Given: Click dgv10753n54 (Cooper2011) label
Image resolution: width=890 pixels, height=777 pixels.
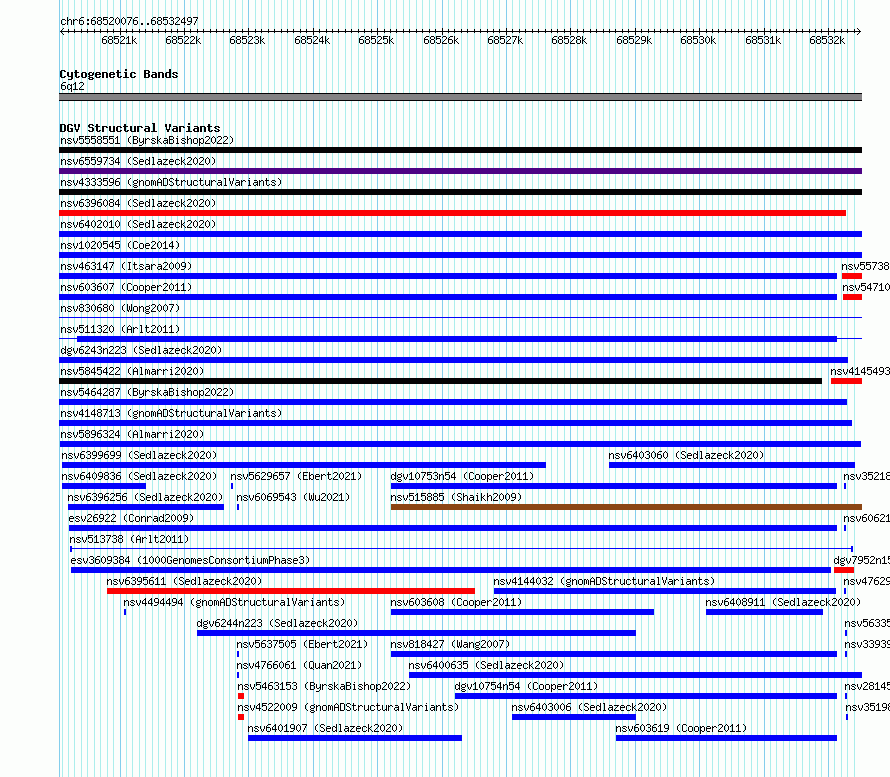Looking at the screenshot, I should tap(462, 476).
